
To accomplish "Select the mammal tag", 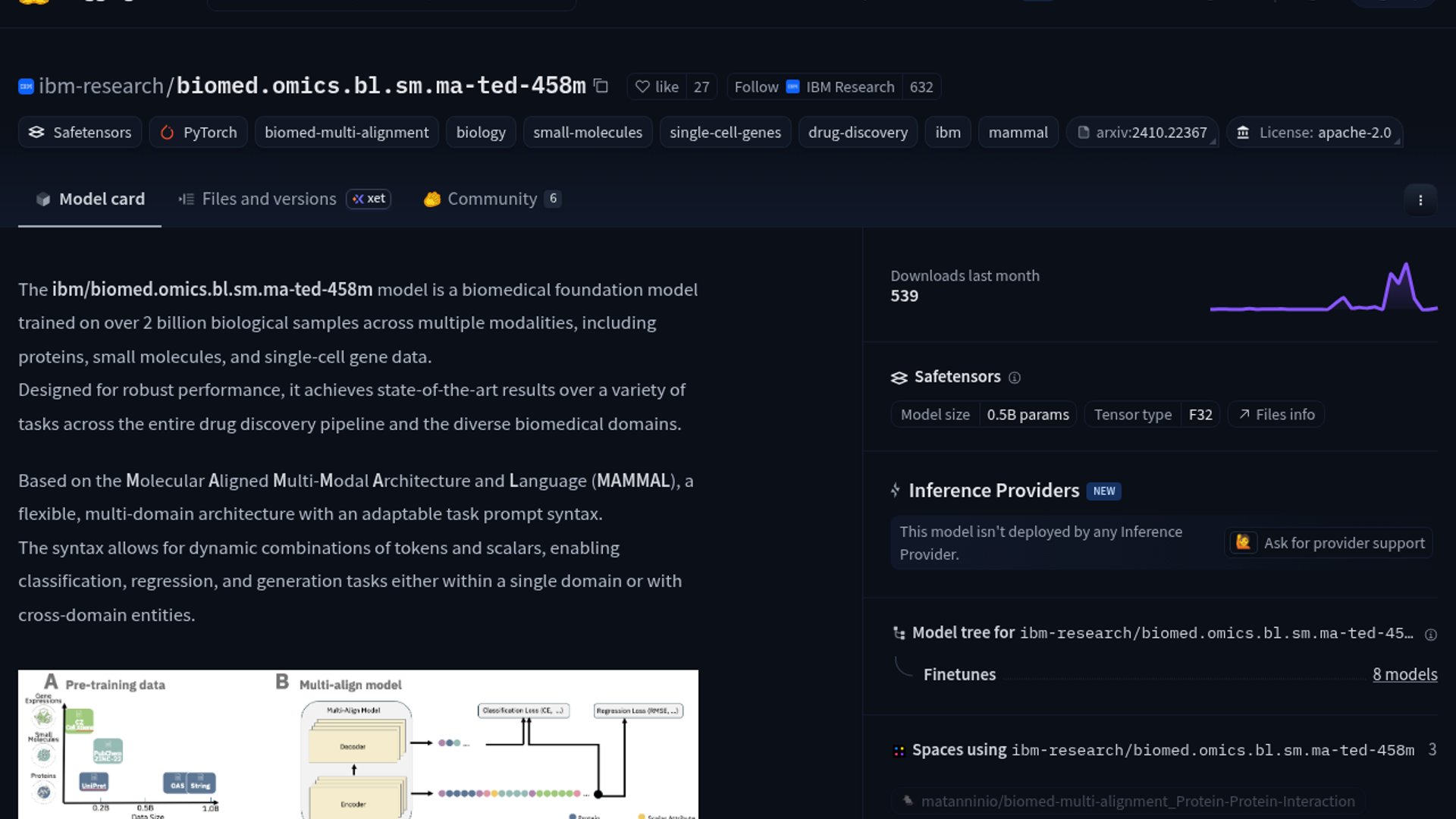I will point(1018,132).
